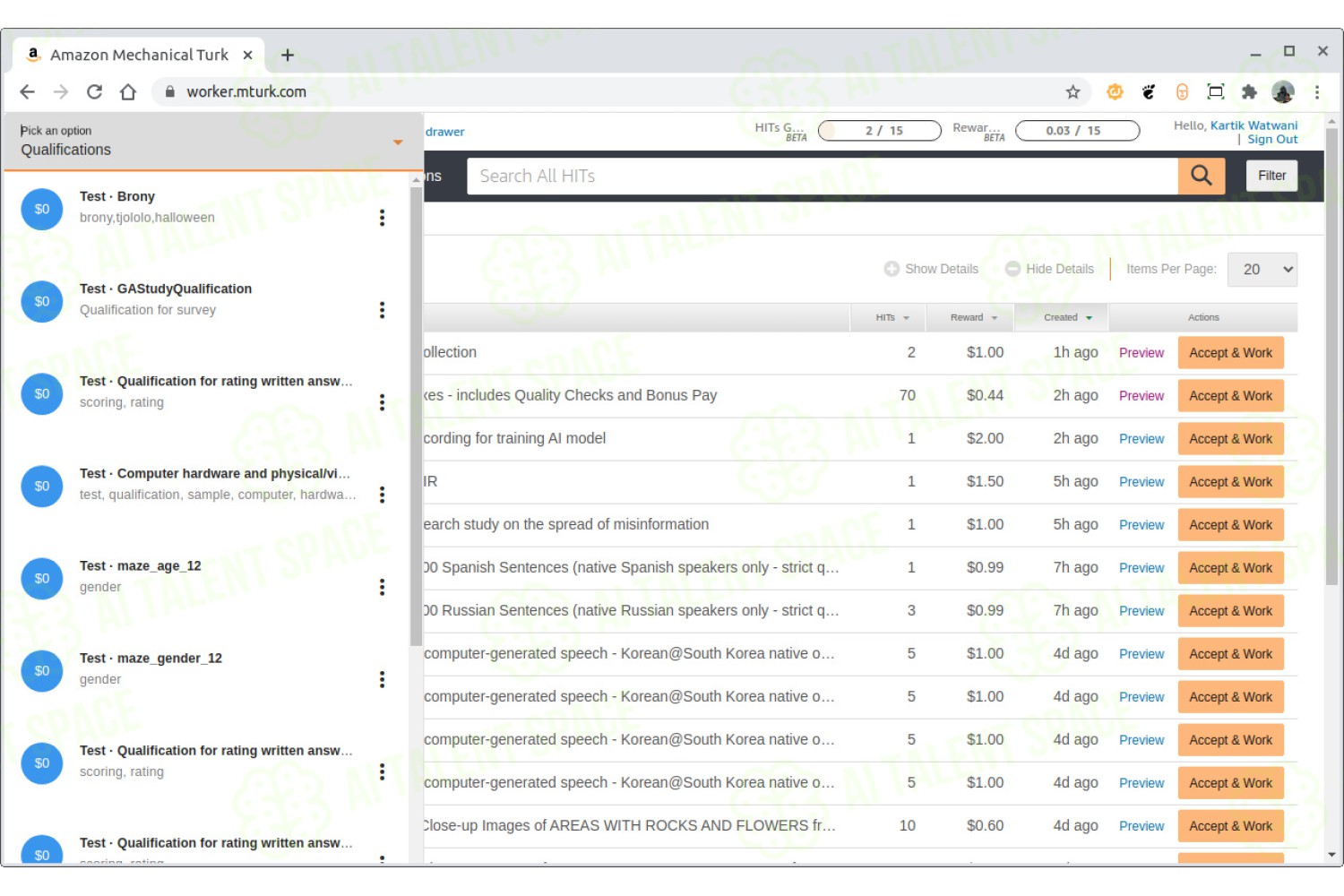Open more options for Computer hardware qualification
The width and height of the screenshot is (1344, 896).
[382, 495]
